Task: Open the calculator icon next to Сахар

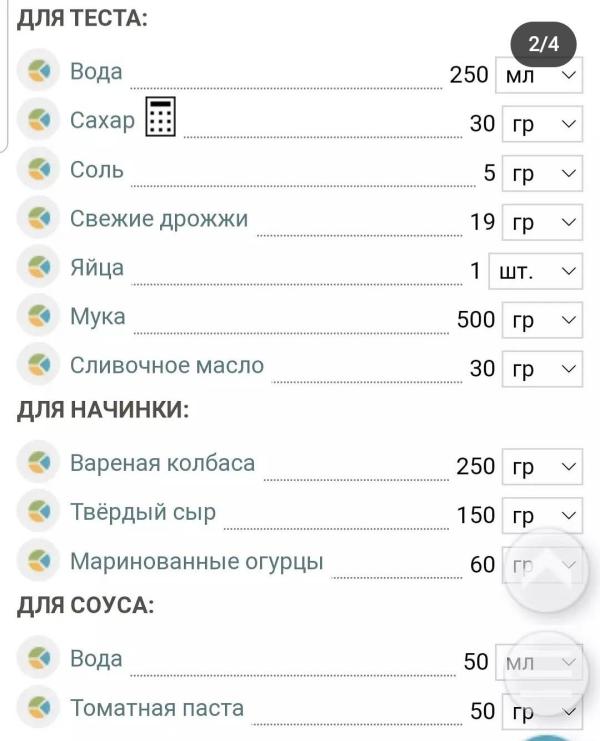Action: 161,117
